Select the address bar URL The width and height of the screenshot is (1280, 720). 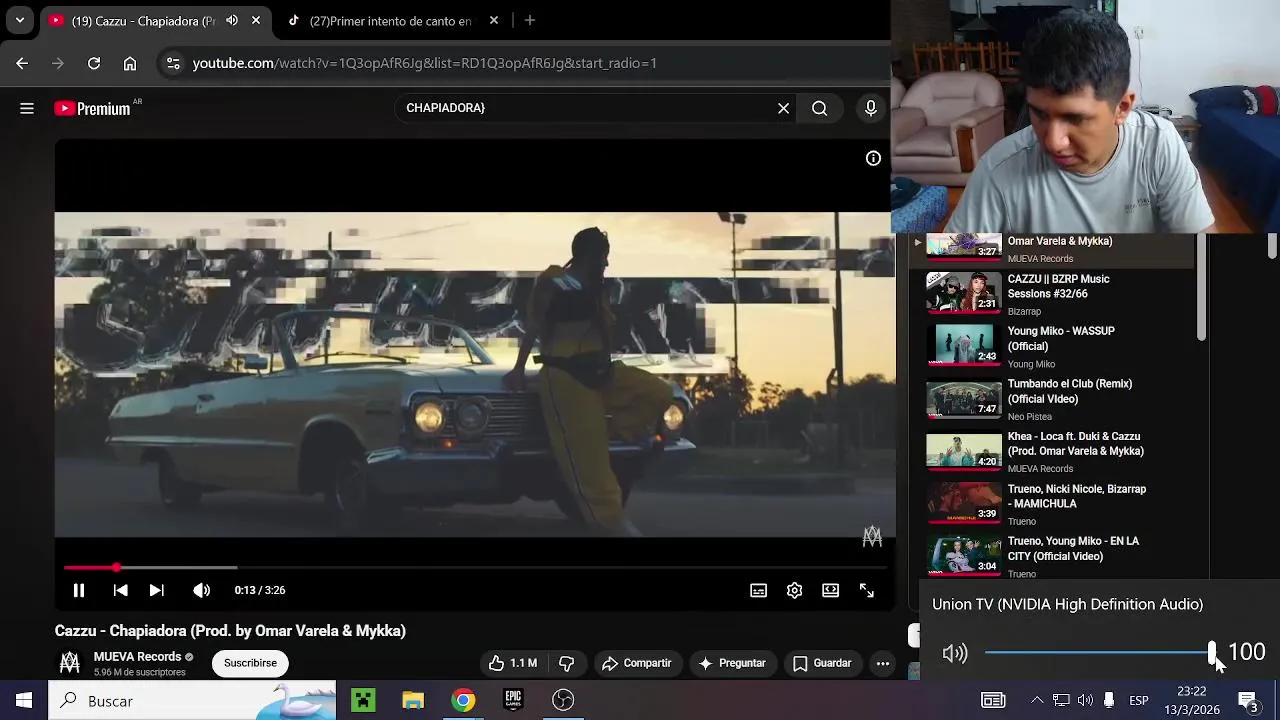424,63
